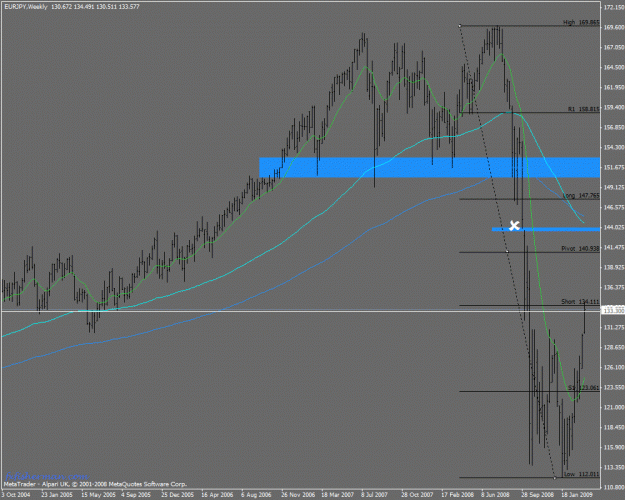Click the 156.850 price axis label
Viewport: 625px width, 500px height.
(x=614, y=127)
